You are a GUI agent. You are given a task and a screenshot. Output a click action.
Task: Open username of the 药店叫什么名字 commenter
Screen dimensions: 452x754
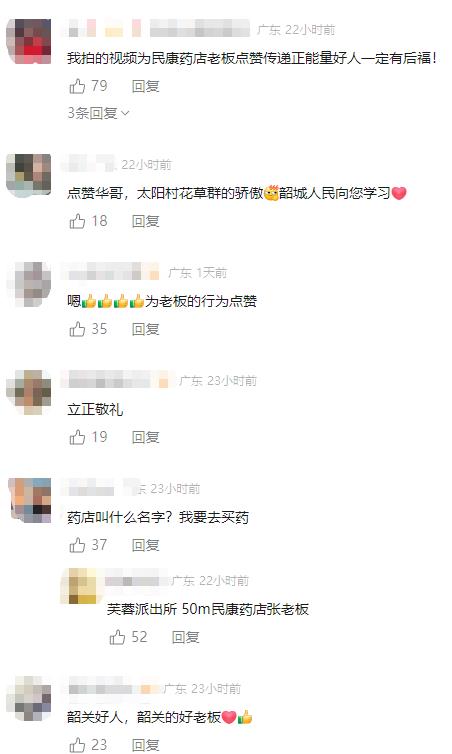click(x=100, y=489)
